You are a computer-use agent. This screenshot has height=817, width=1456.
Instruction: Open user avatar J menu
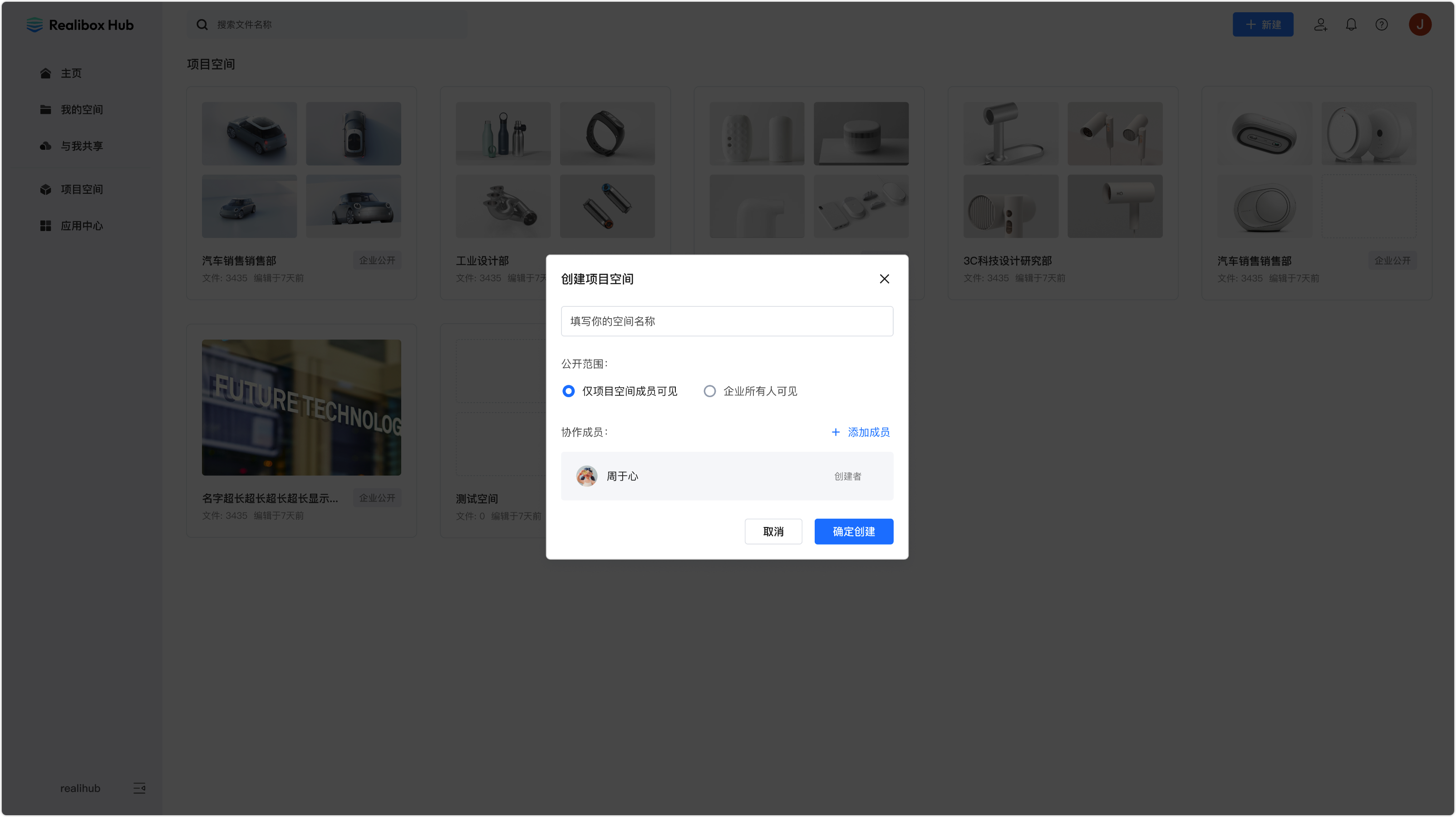[x=1420, y=25]
